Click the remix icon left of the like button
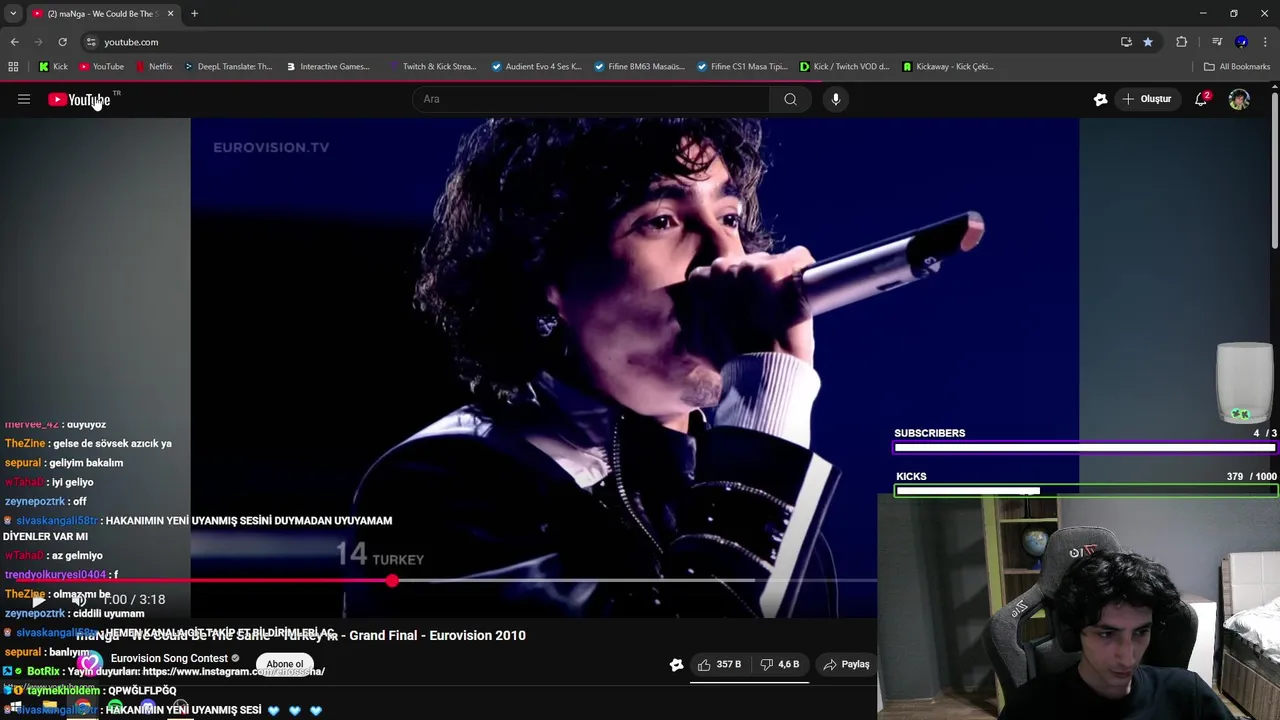Image resolution: width=1280 pixels, height=720 pixels. click(676, 664)
